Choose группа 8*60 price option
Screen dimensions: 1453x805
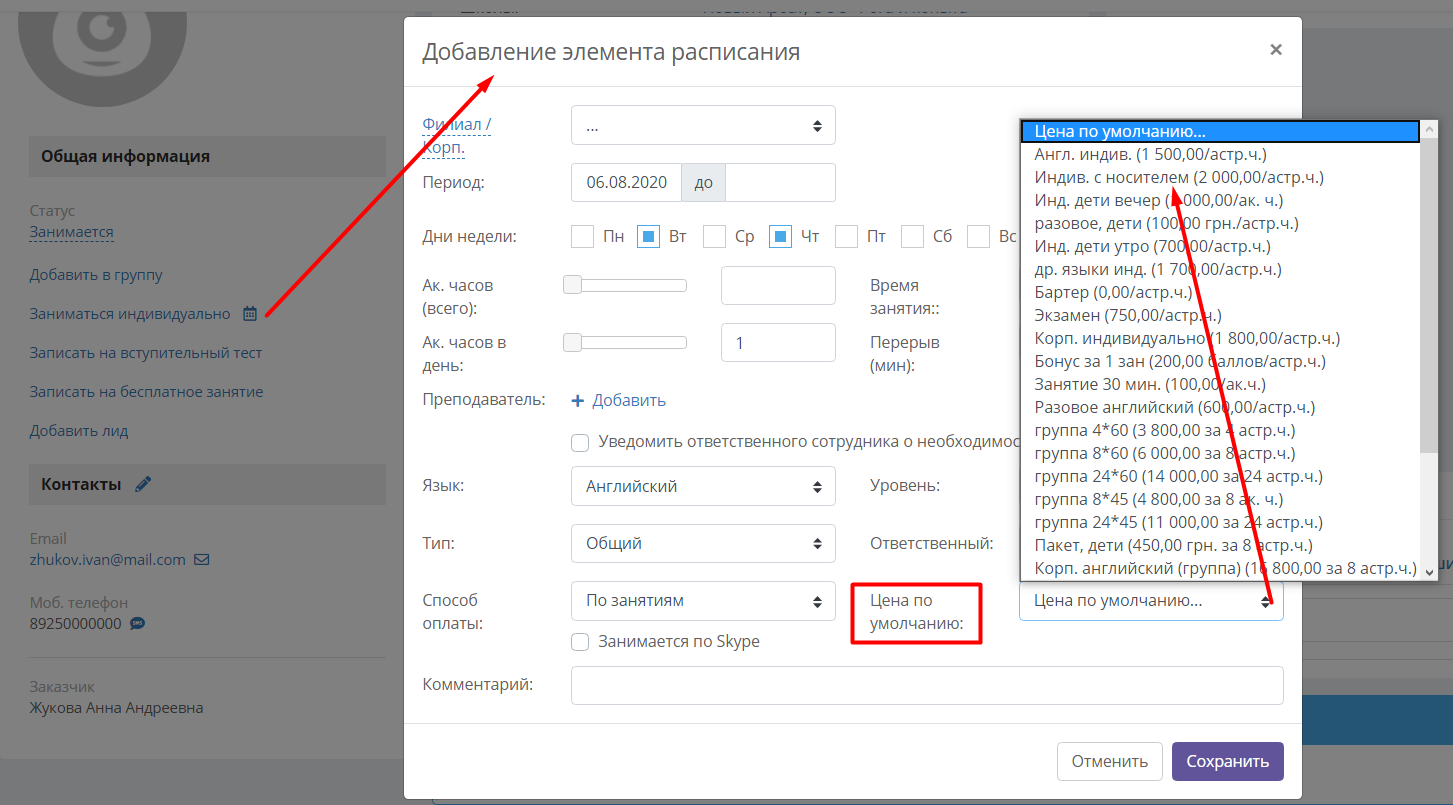pos(1220,453)
